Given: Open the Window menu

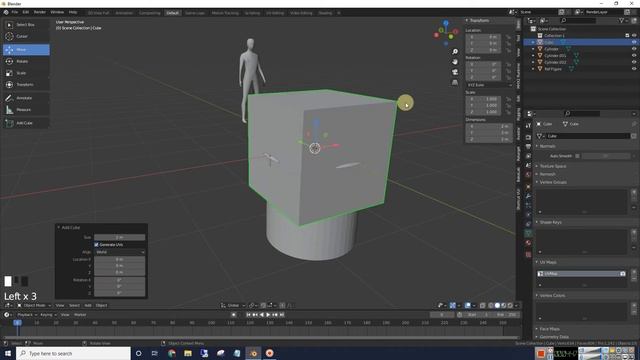Looking at the screenshot, I should [57, 13].
